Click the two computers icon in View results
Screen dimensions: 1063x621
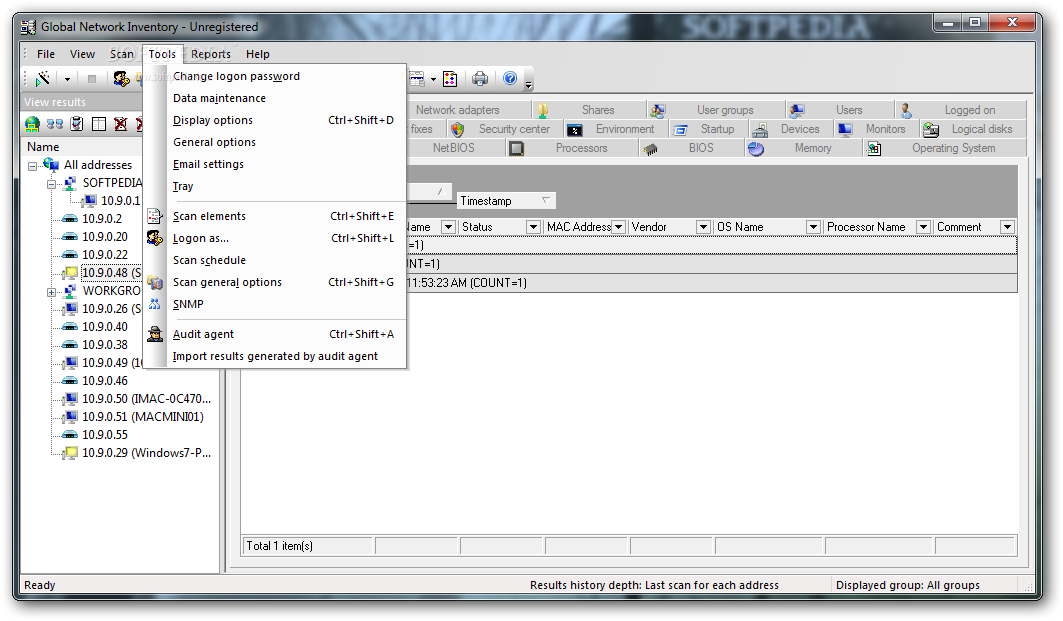click(x=55, y=124)
